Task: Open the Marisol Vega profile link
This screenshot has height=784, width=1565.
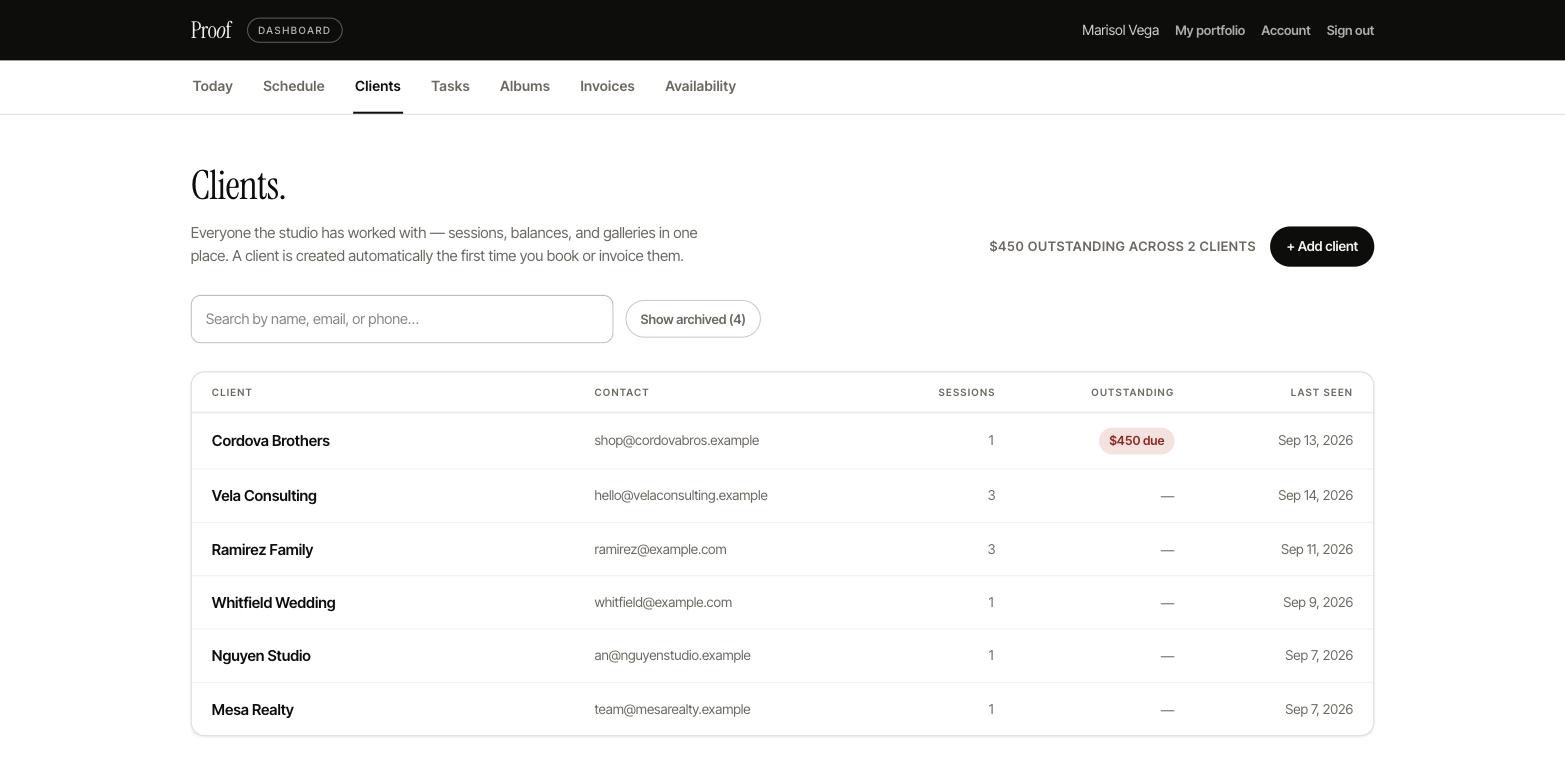Action: pos(1120,30)
